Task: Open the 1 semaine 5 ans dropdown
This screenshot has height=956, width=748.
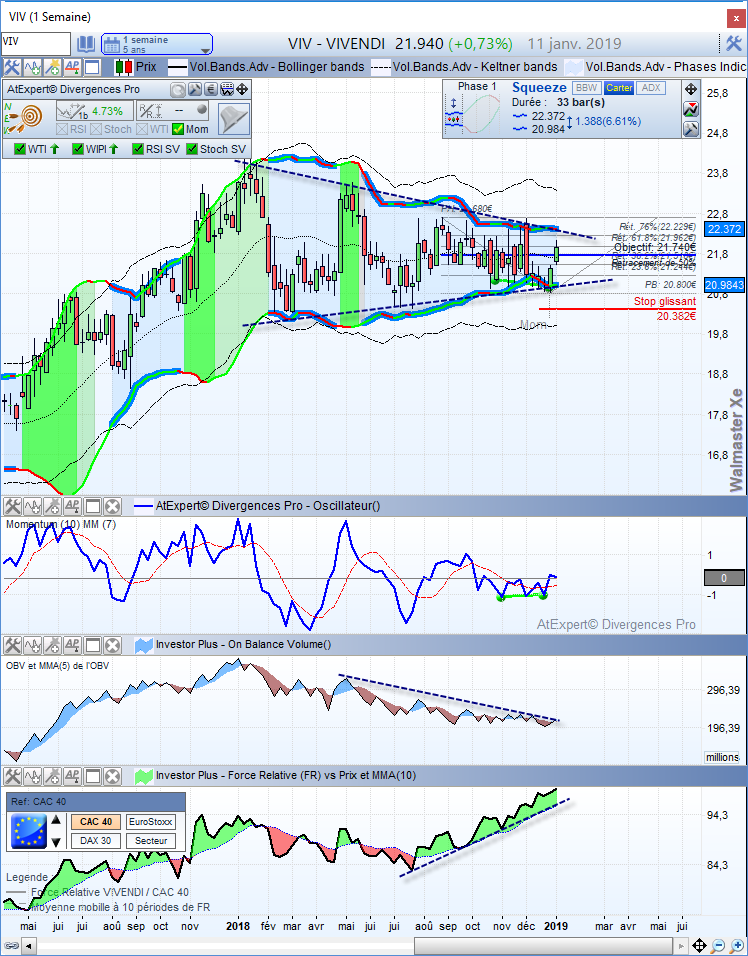Action: point(157,44)
